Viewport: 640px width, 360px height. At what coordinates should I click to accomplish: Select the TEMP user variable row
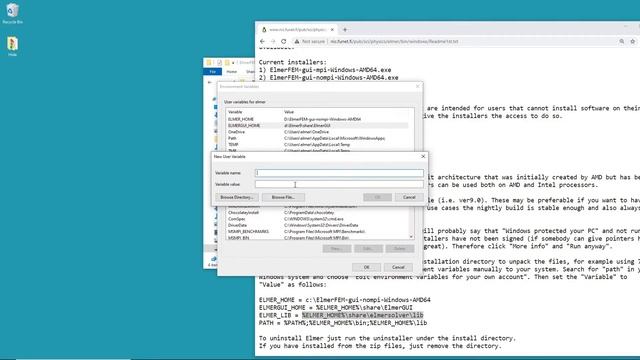(318, 144)
